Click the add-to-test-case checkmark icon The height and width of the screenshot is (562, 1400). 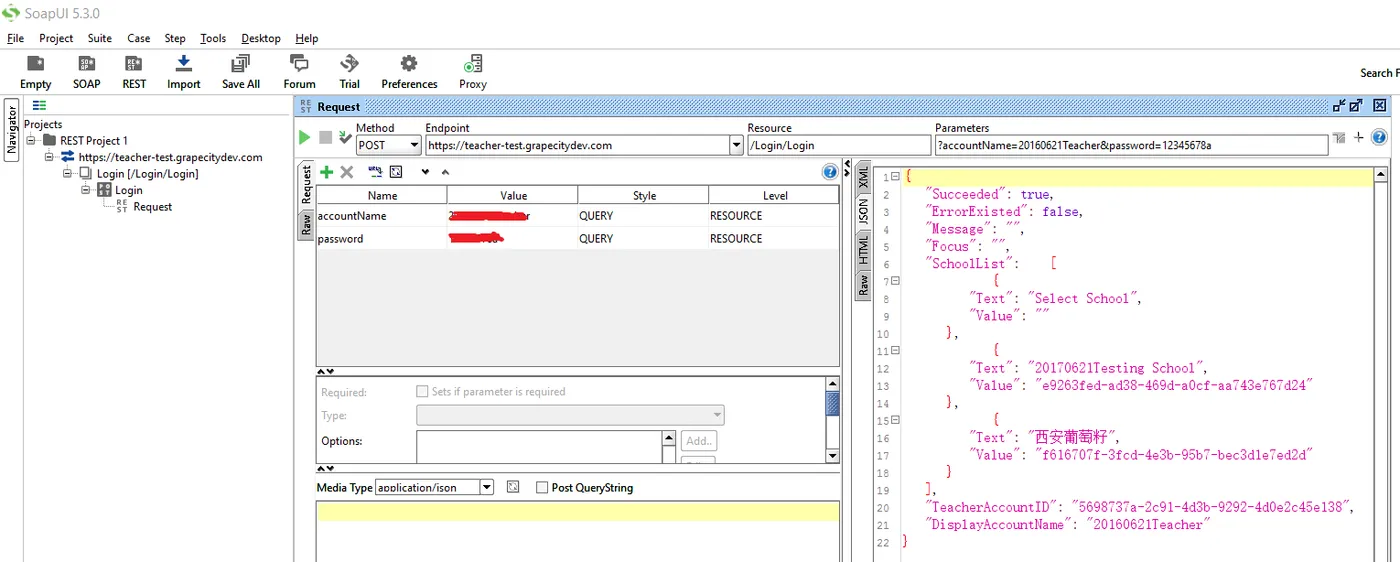point(345,137)
